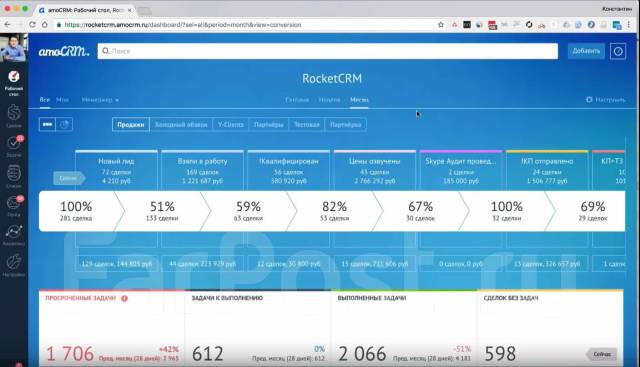The height and width of the screenshot is (367, 640).
Task: Click the 612 tasks to do number
Action: click(208, 354)
